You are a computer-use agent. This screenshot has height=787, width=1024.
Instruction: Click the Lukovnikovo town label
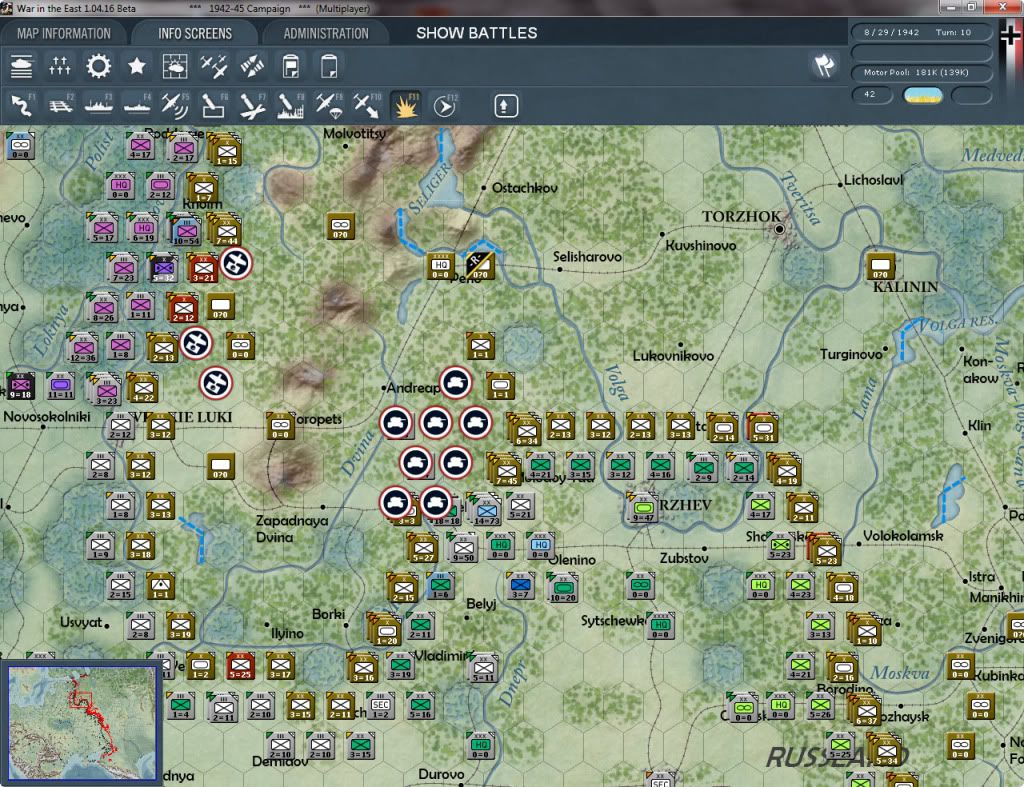coord(673,356)
